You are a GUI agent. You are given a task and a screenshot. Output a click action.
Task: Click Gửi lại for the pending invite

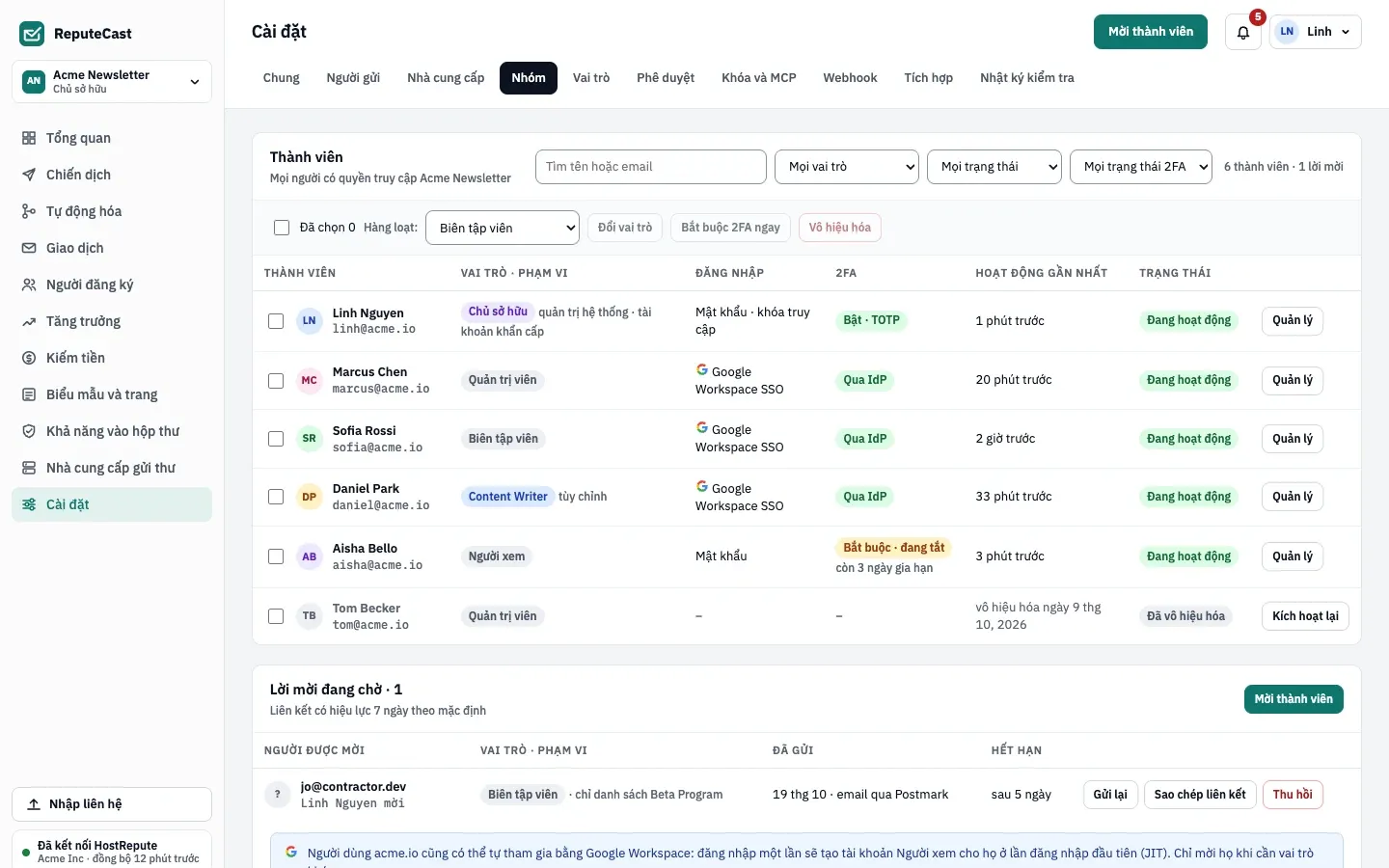click(x=1110, y=795)
